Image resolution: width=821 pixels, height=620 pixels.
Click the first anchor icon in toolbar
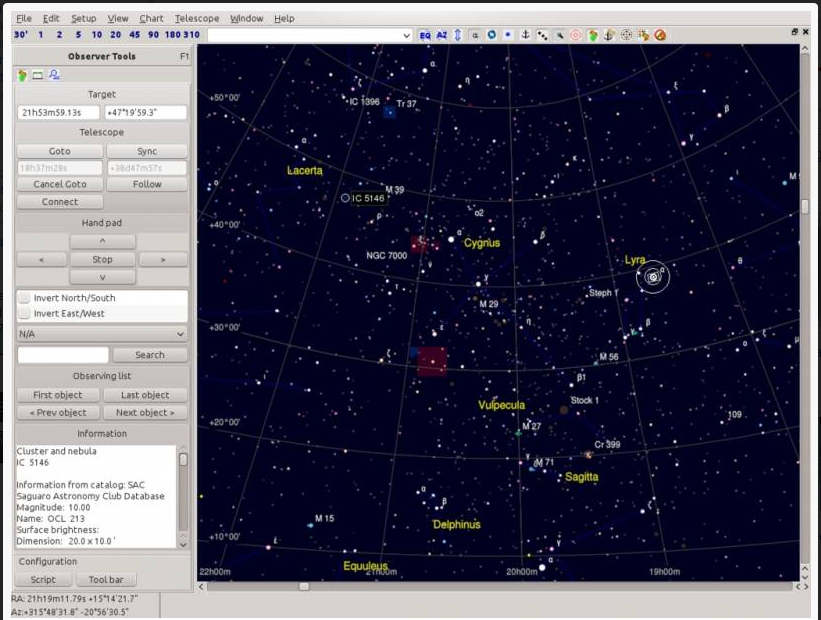(x=525, y=35)
